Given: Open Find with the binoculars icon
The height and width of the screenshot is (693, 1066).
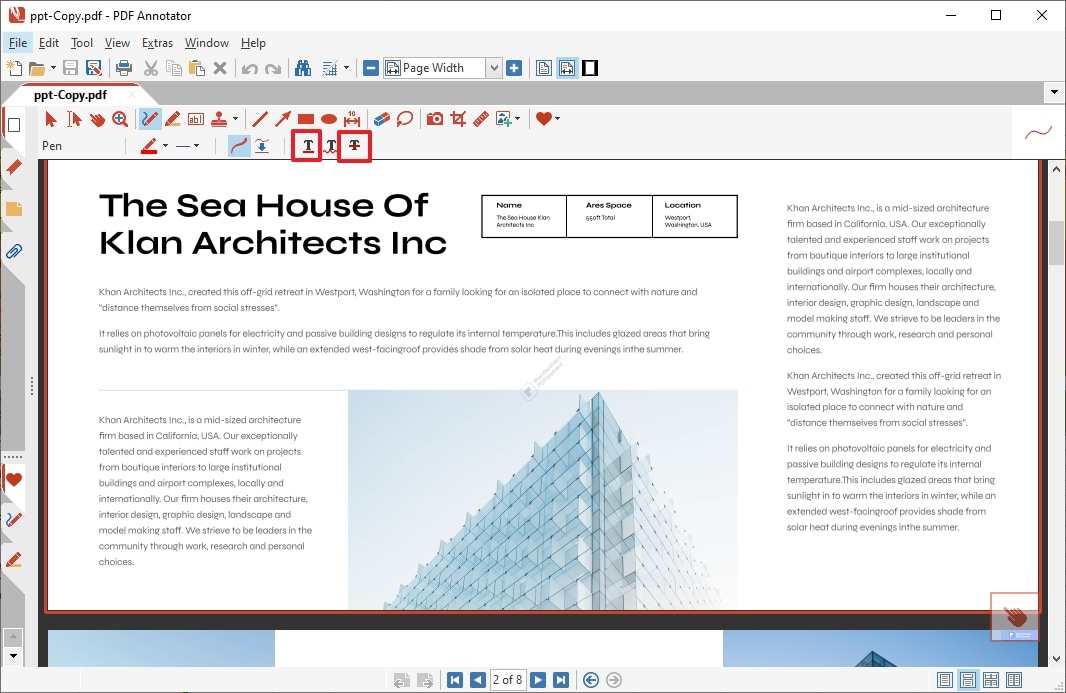Looking at the screenshot, I should 303,68.
